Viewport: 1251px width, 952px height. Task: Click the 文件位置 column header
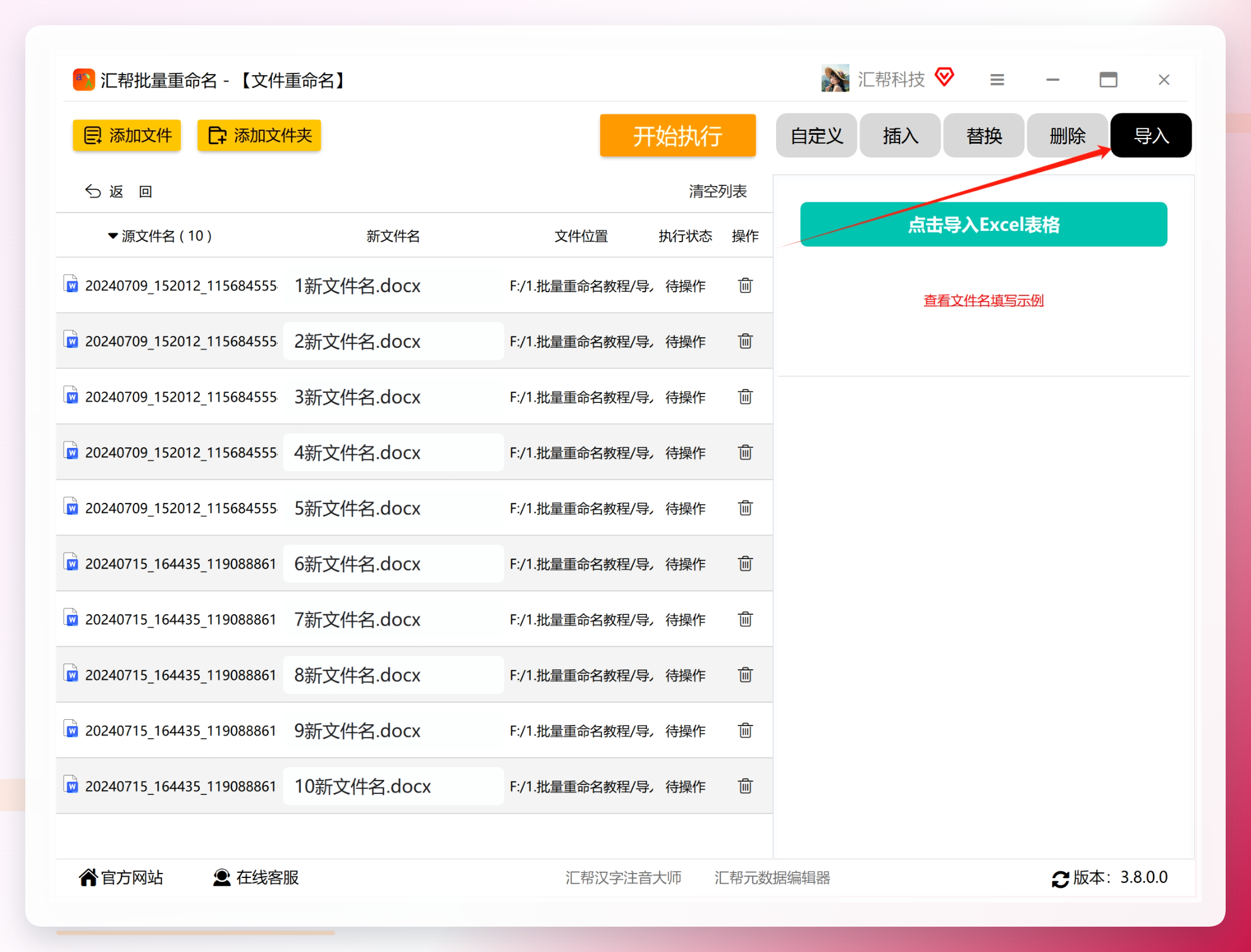point(581,236)
